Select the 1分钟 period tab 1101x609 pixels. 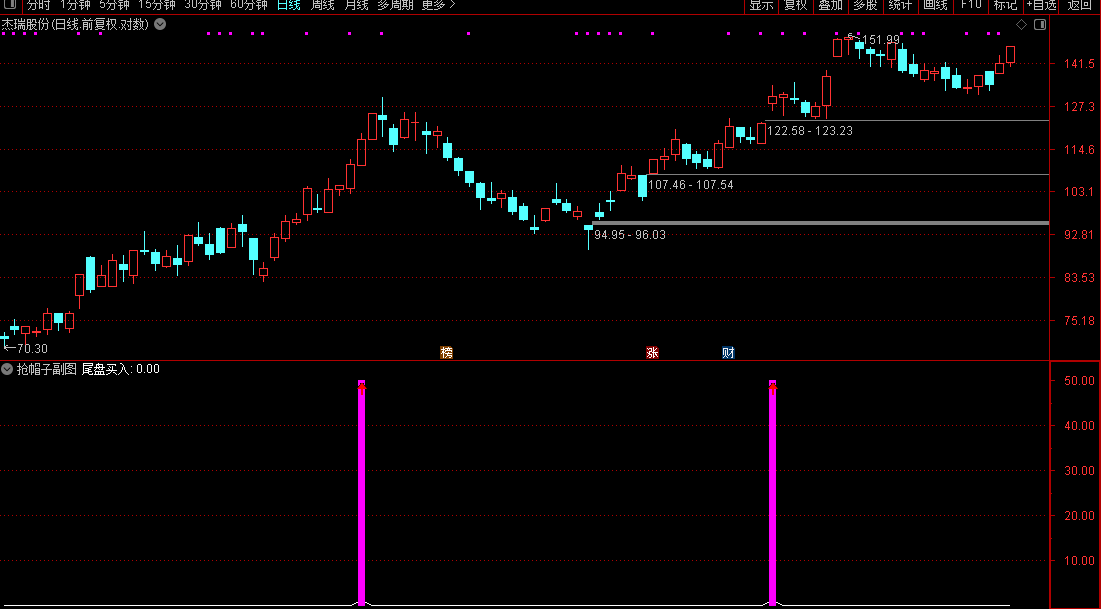coord(76,5)
